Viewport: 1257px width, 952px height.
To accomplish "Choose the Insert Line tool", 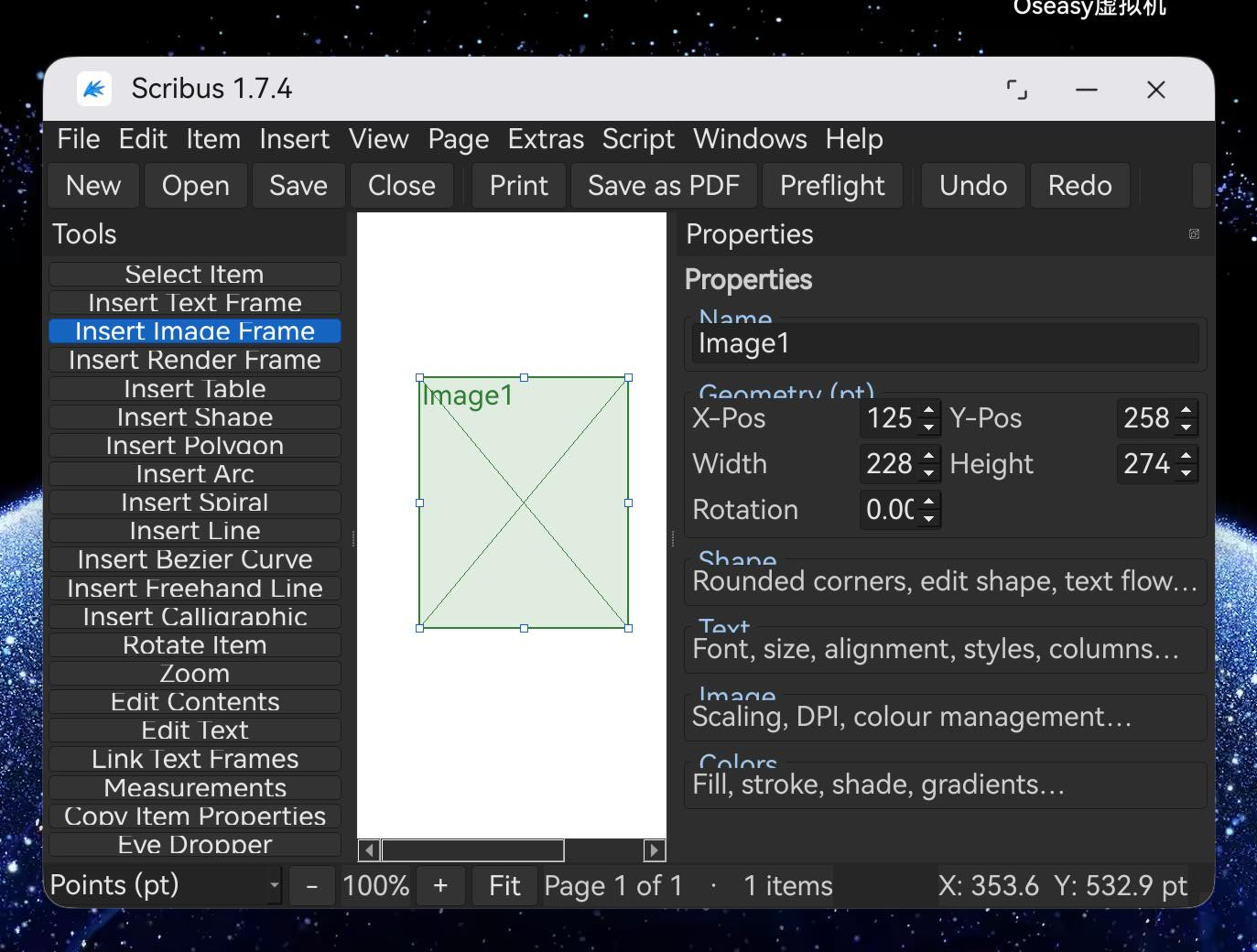I will [195, 531].
